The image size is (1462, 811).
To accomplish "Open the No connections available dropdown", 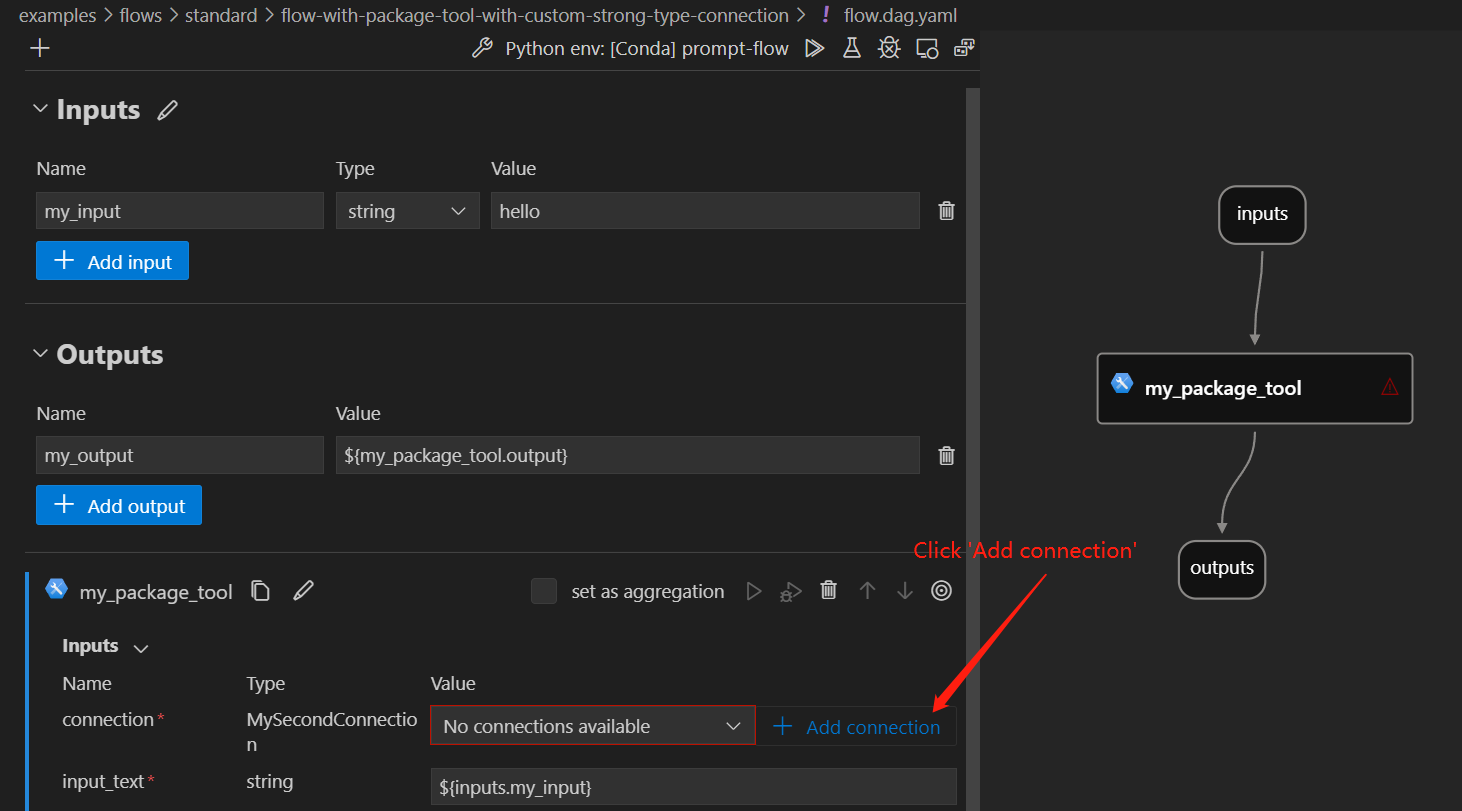I will [x=592, y=726].
